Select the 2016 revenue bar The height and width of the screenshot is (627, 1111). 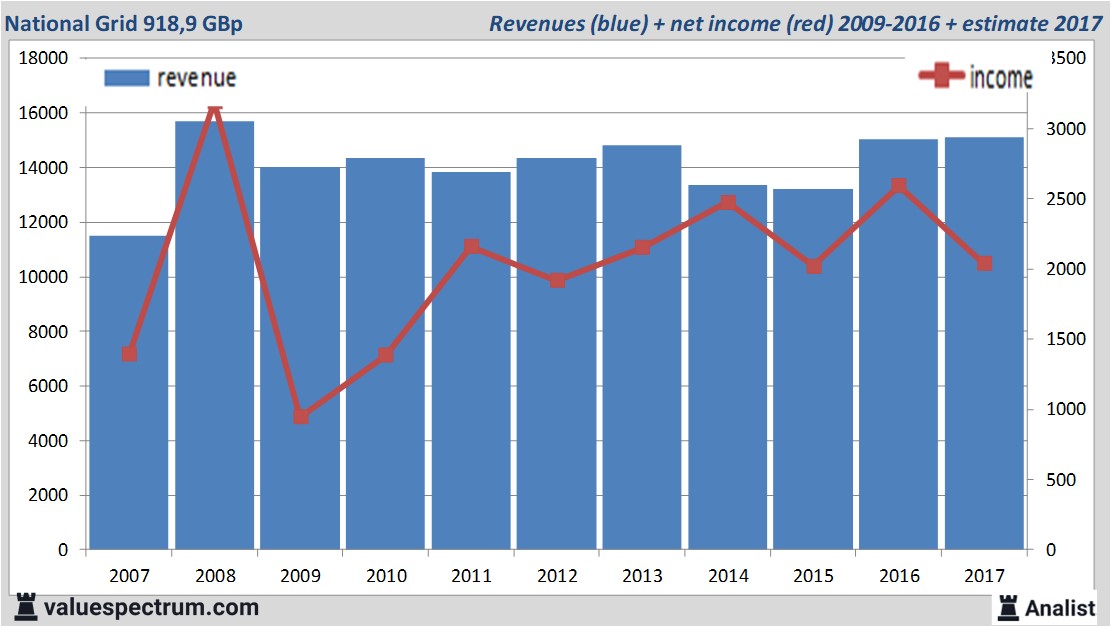click(x=898, y=344)
